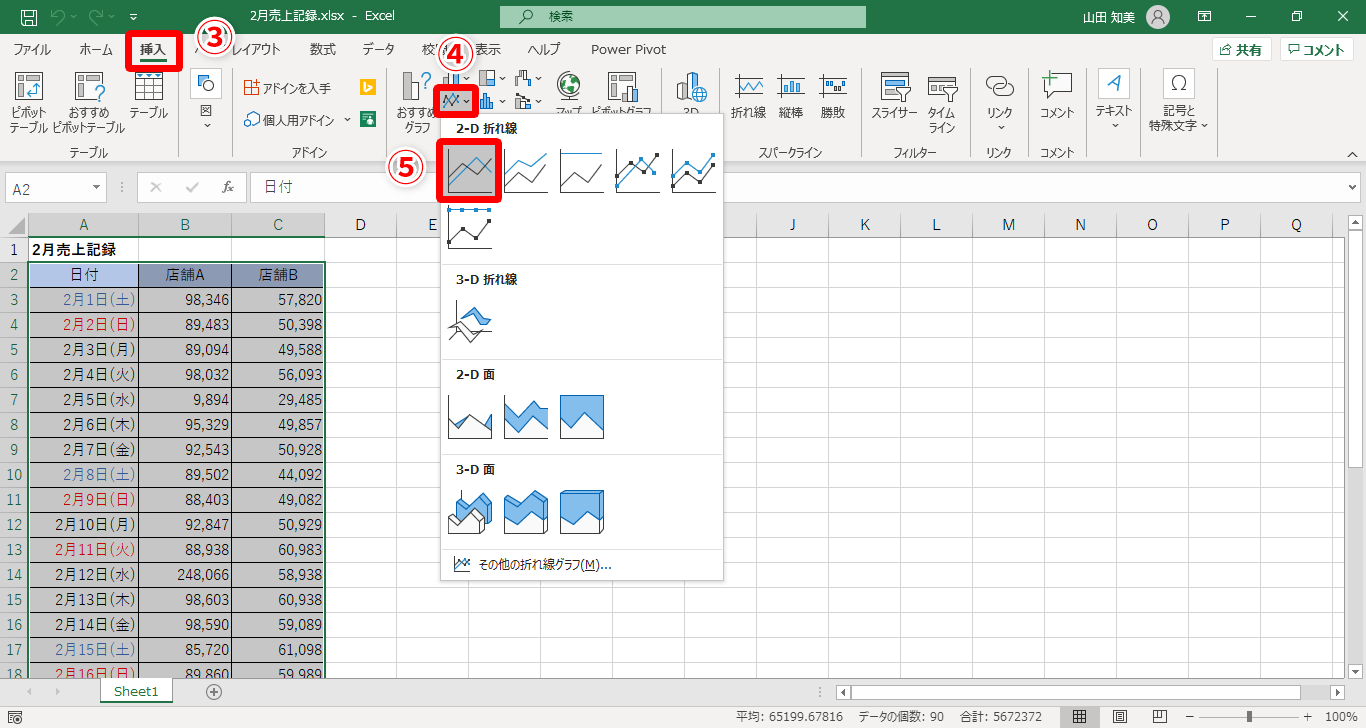The image size is (1366, 728).
Task: Click the People Graph add-in icon
Action: click(367, 120)
